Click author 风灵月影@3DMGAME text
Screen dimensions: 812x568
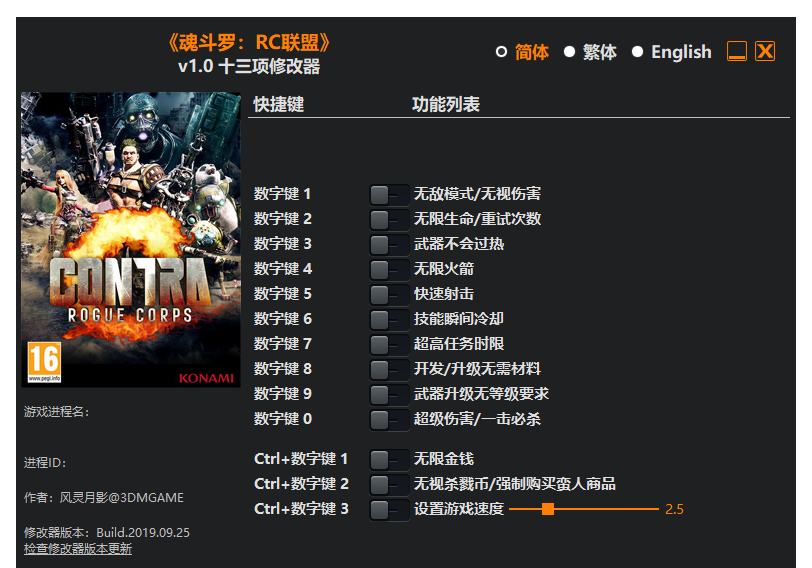tap(121, 498)
